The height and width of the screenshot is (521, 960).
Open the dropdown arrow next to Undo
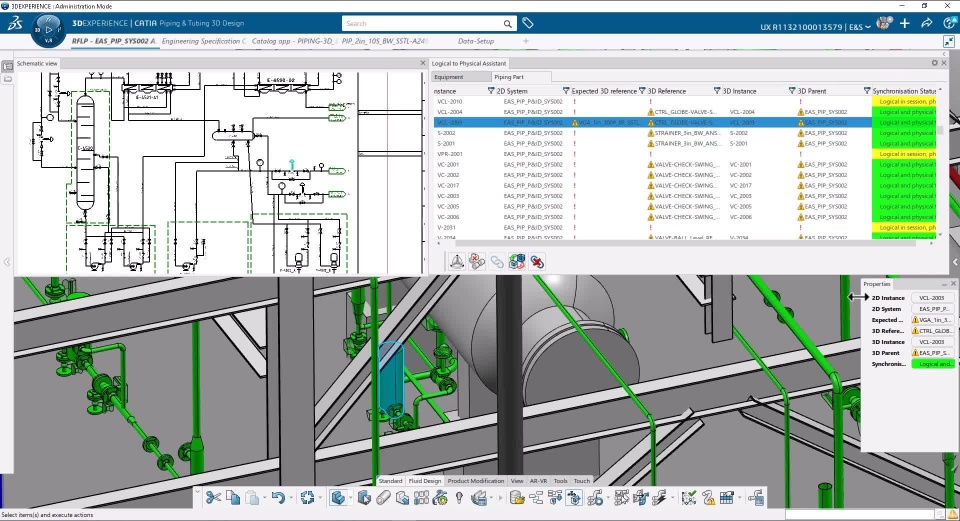291,498
